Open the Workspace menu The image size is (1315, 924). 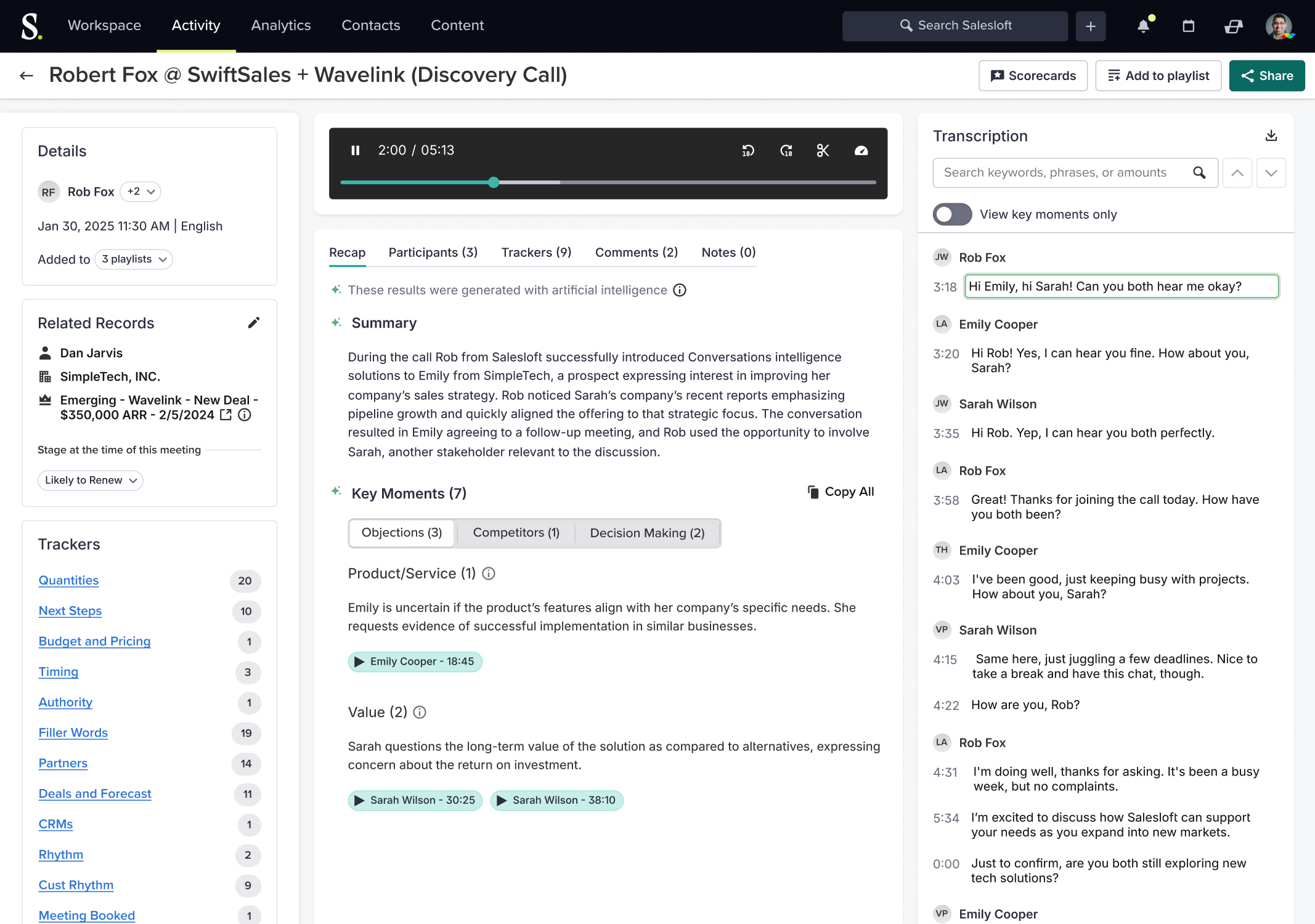click(105, 26)
